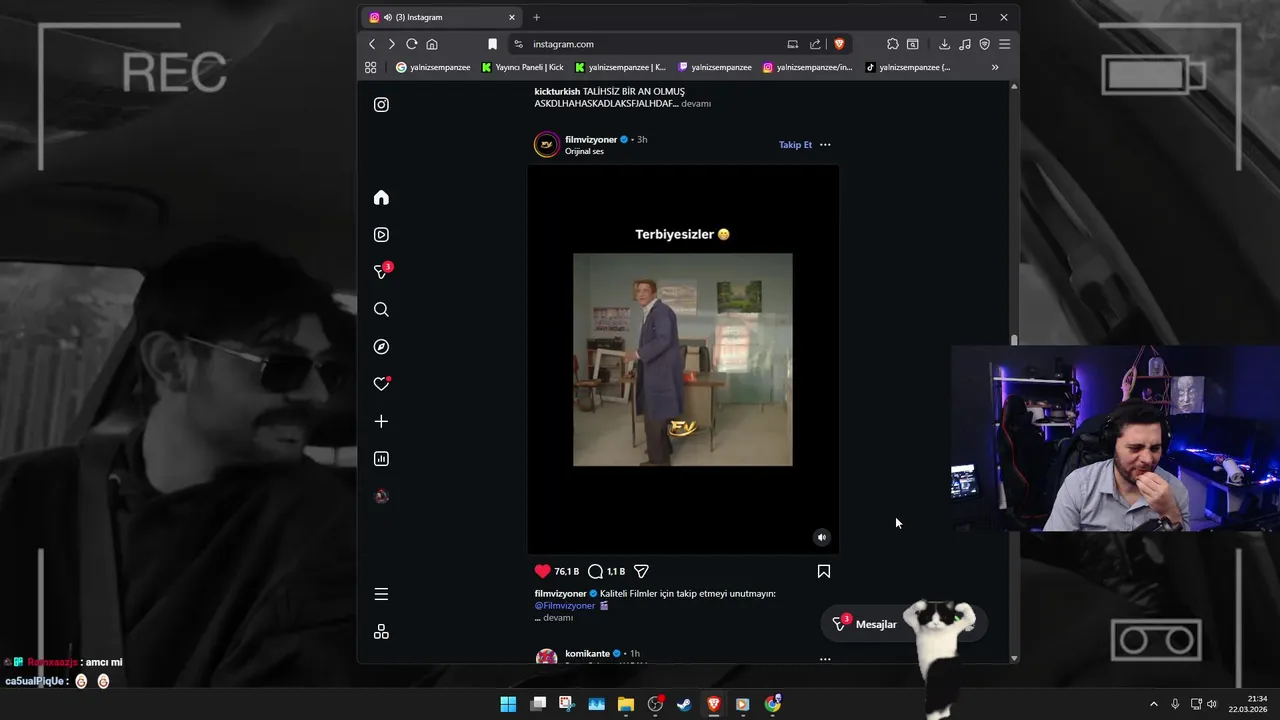Show likes count 76,1 B
This screenshot has width=1280, height=720.
pos(567,571)
